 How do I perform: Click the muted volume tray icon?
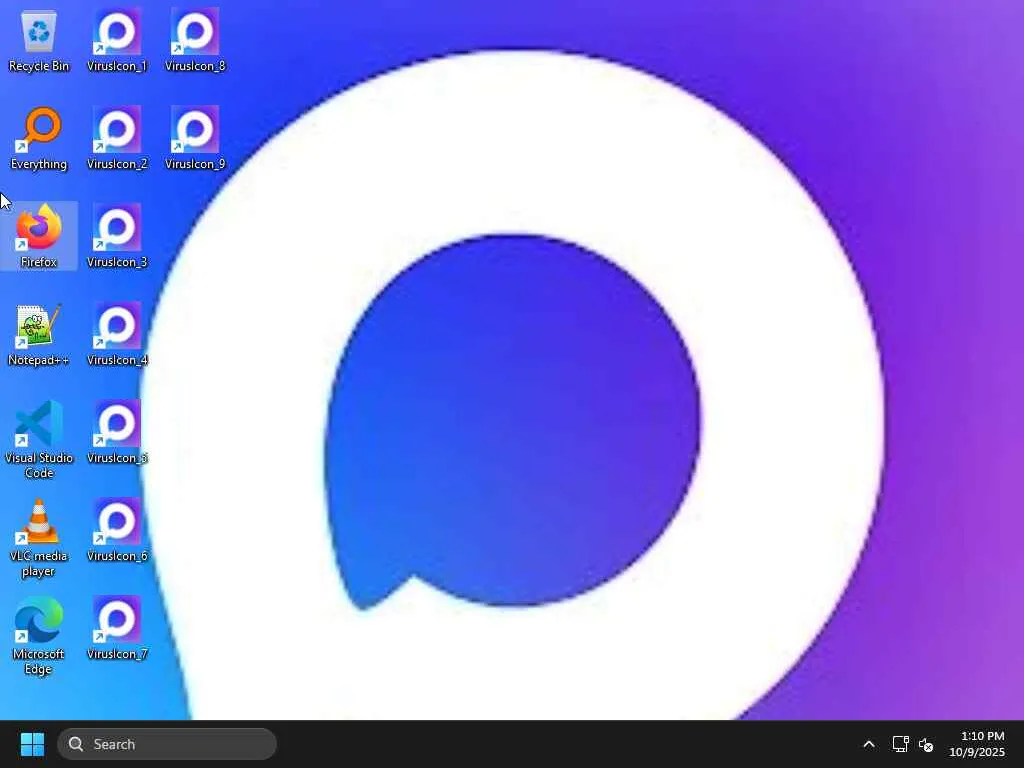(x=926, y=744)
